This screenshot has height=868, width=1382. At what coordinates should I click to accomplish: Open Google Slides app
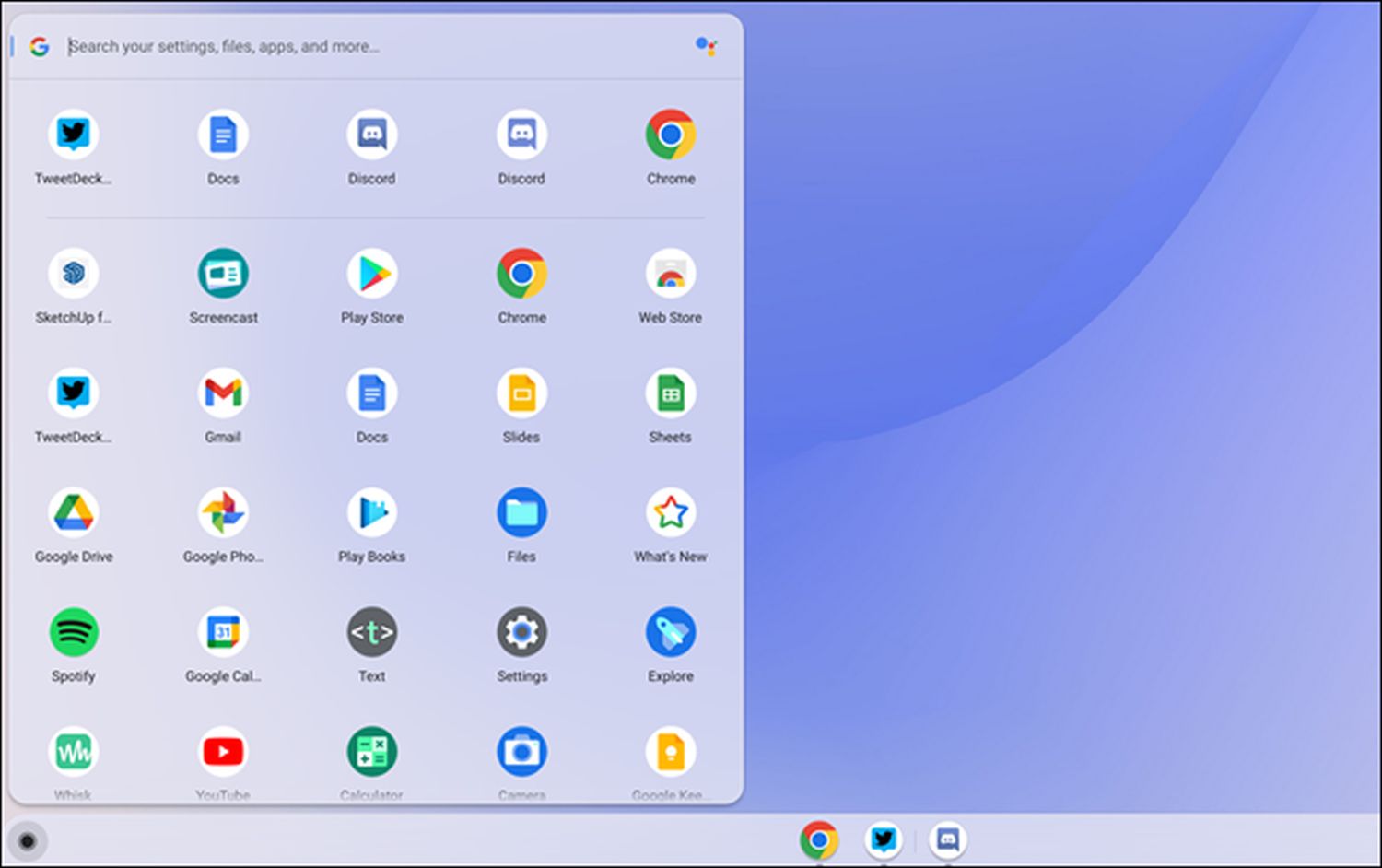(521, 394)
